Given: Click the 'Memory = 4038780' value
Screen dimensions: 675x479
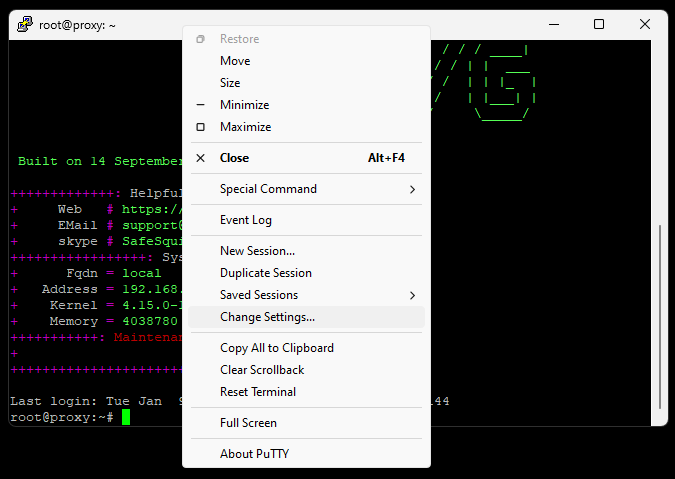Looking at the screenshot, I should tap(150, 321).
